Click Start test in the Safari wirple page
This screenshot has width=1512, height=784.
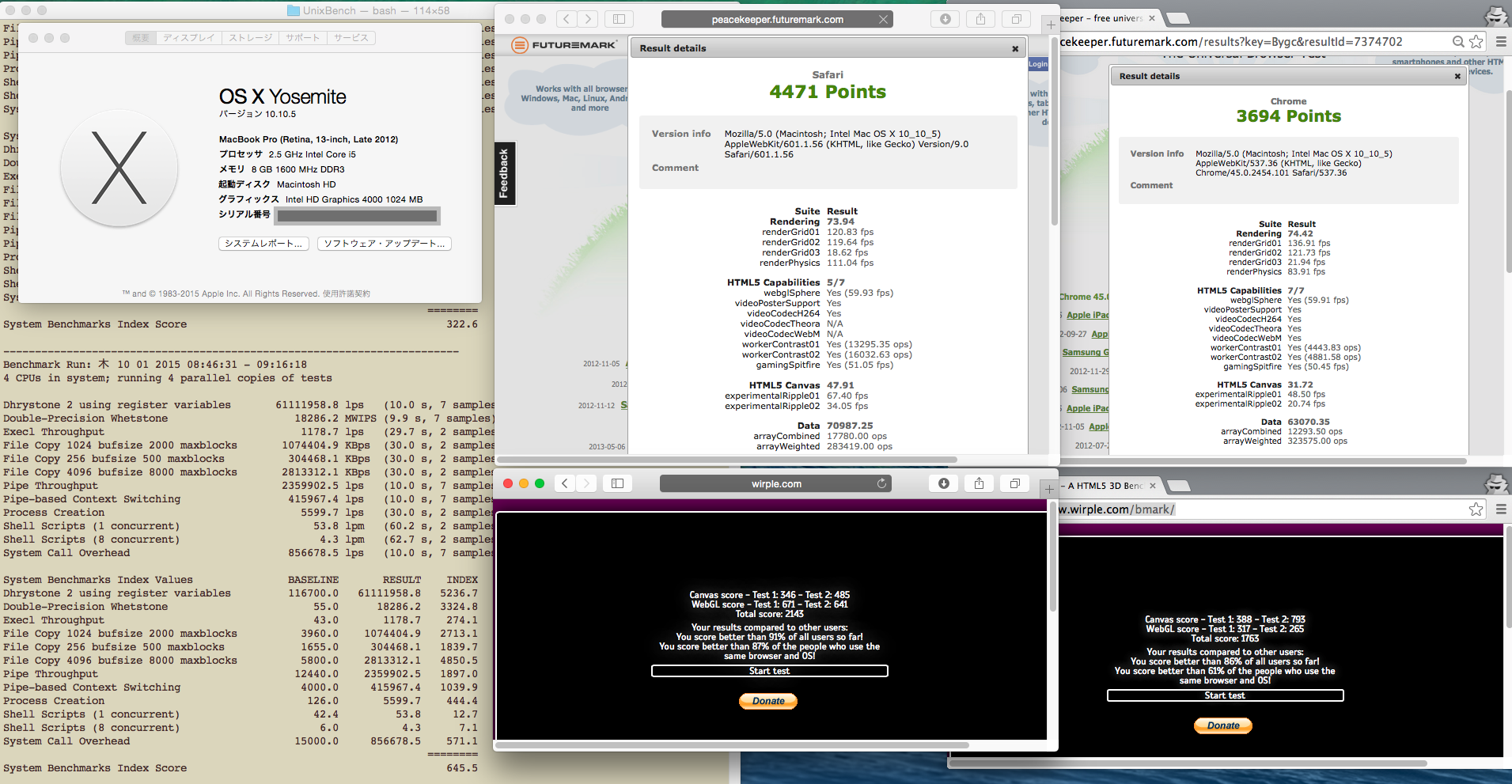tap(769, 671)
